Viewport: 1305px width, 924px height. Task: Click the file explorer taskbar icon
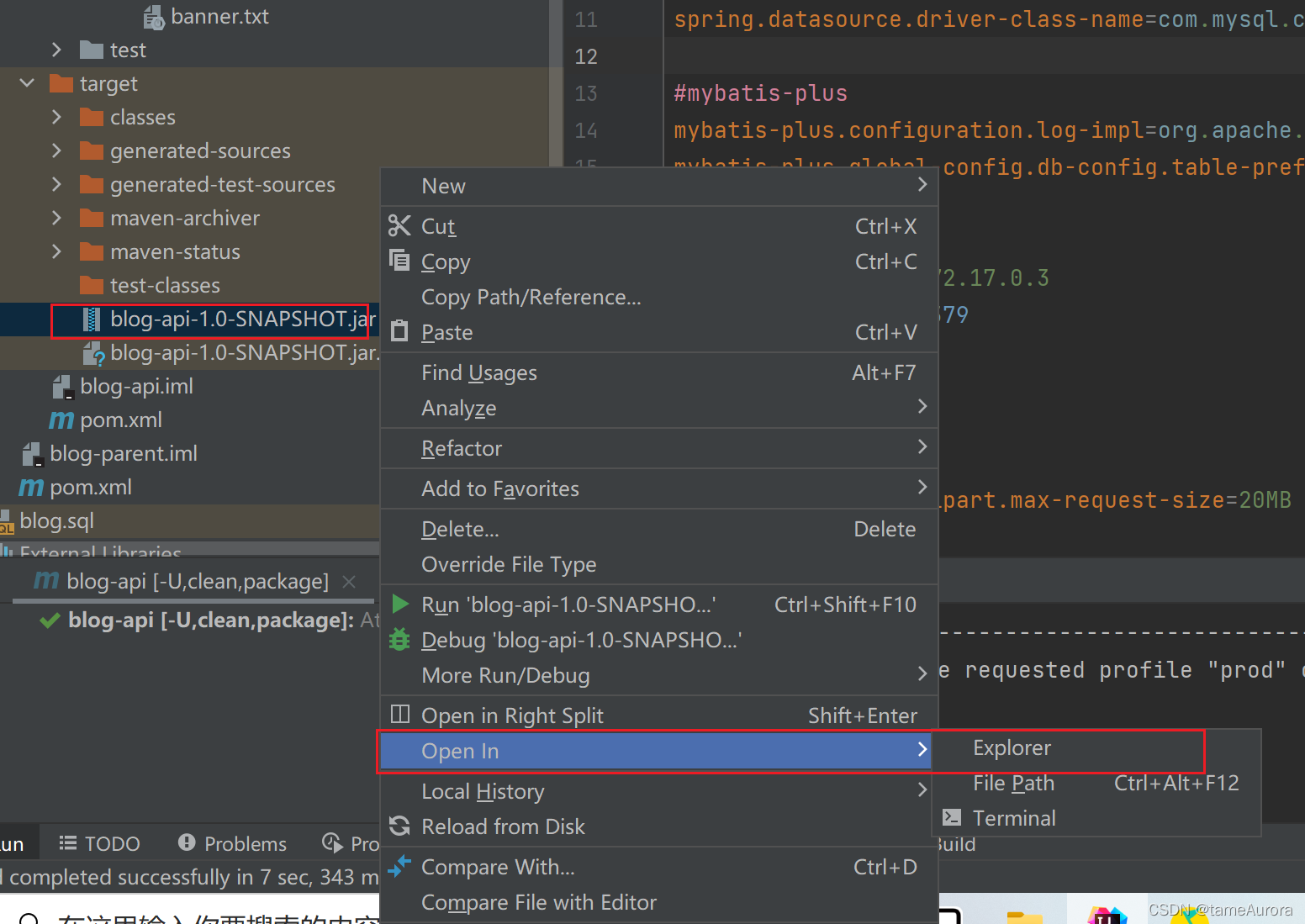1024,916
